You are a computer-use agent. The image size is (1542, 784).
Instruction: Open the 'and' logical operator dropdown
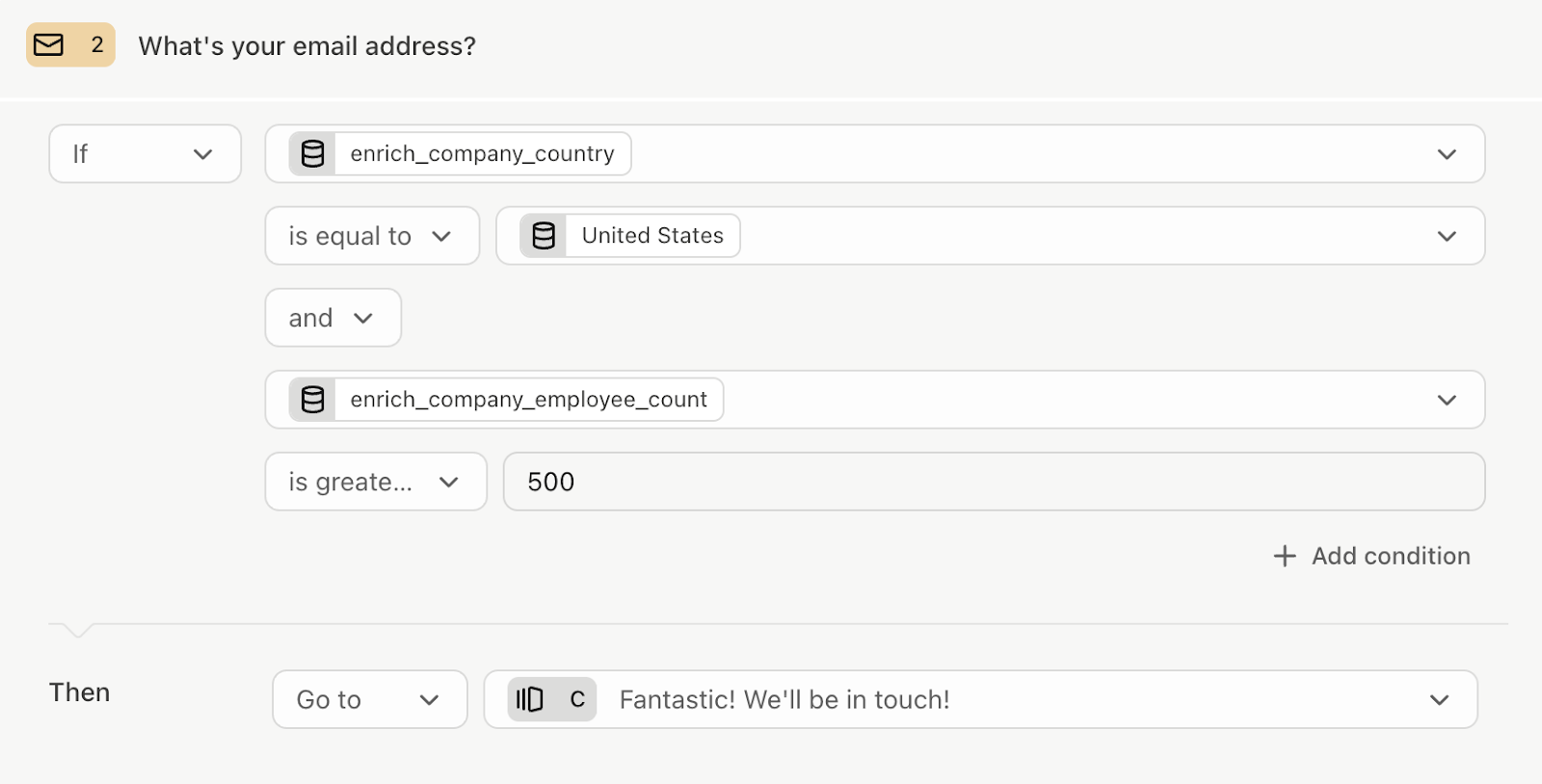point(332,318)
